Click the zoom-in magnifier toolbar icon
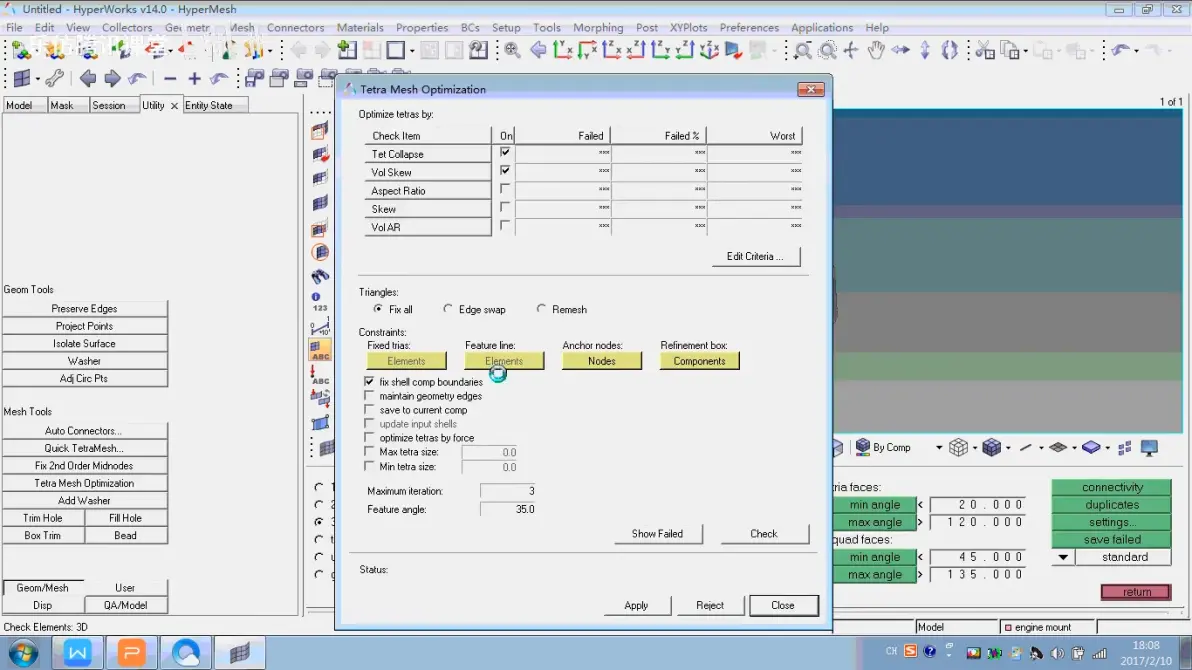 [512, 50]
